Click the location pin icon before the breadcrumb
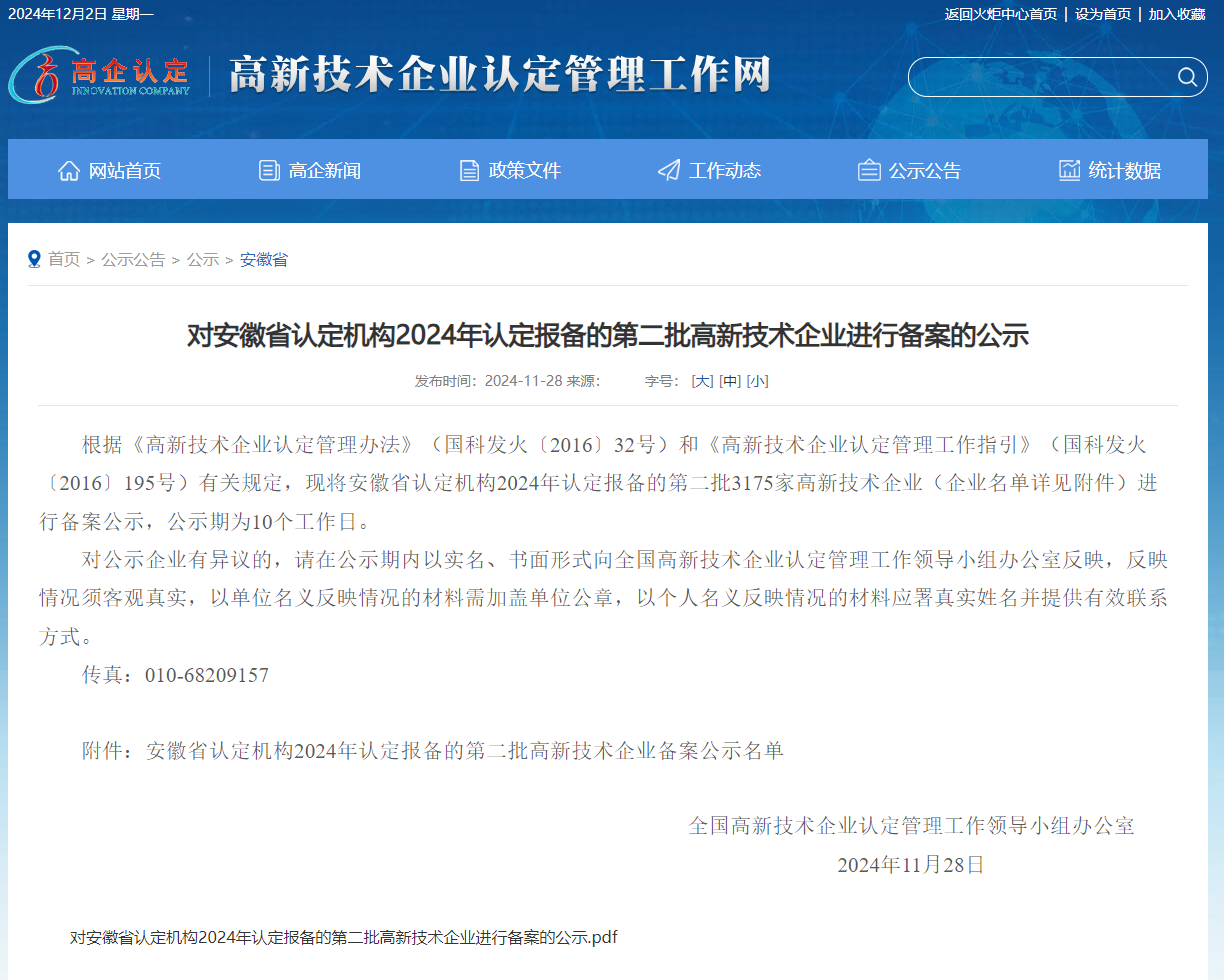The height and width of the screenshot is (980, 1224). pos(34,259)
